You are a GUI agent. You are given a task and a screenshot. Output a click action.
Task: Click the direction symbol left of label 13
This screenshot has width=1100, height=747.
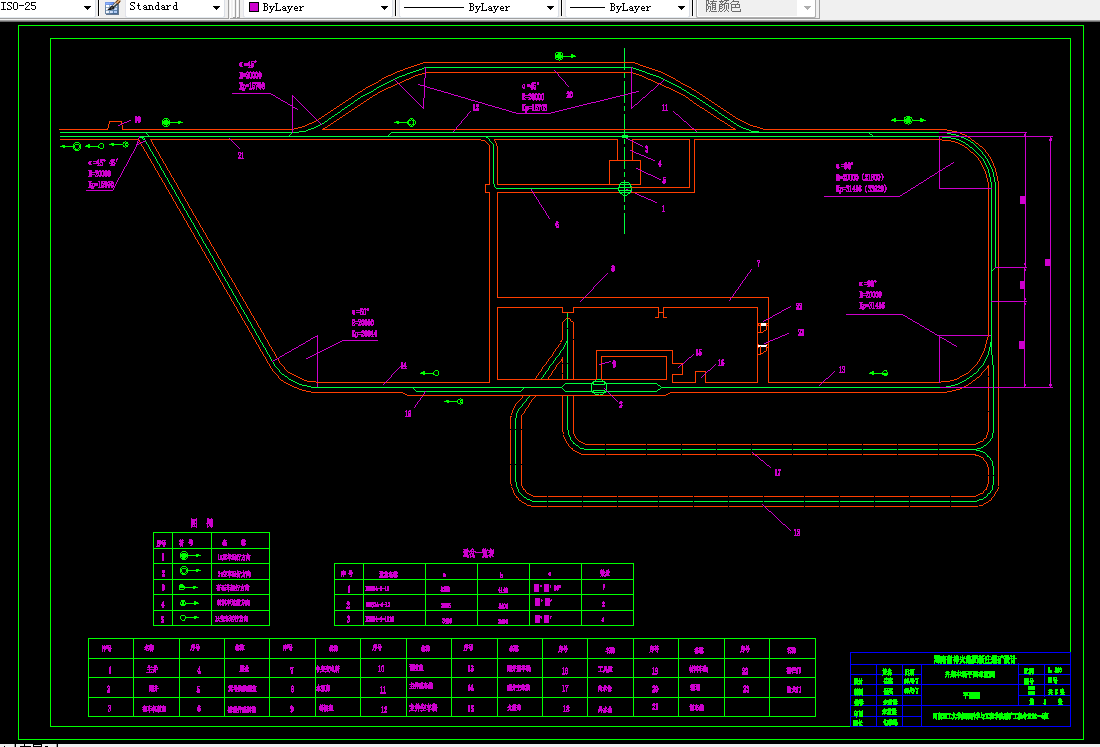pos(879,373)
